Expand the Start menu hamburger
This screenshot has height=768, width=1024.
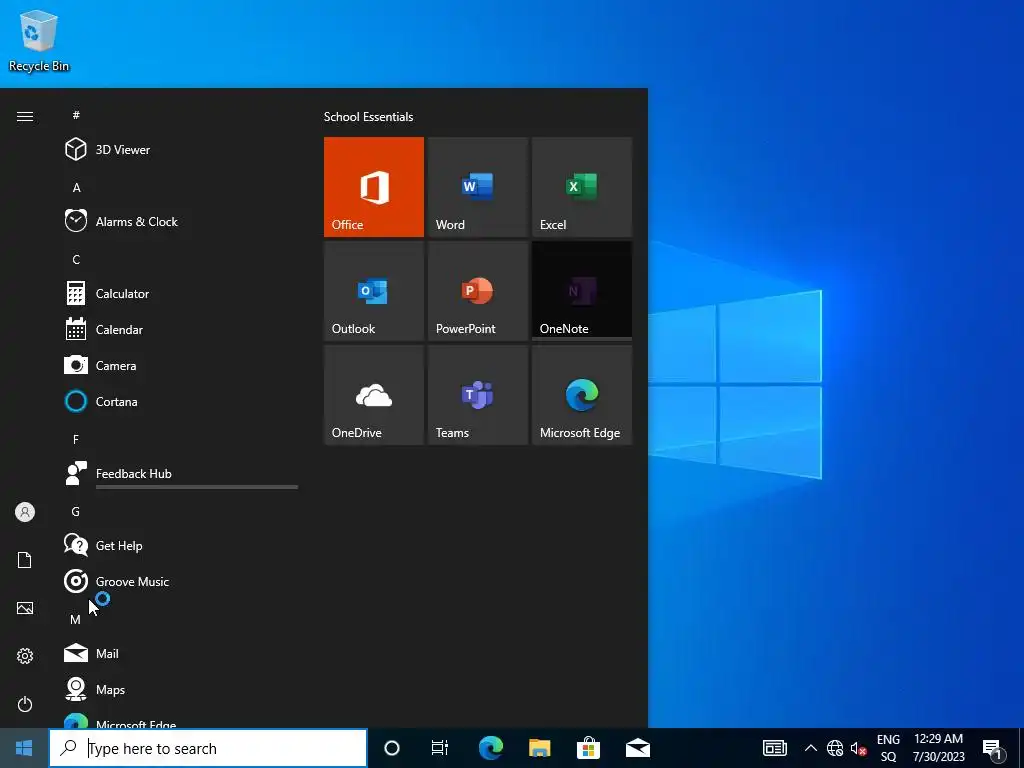25,116
